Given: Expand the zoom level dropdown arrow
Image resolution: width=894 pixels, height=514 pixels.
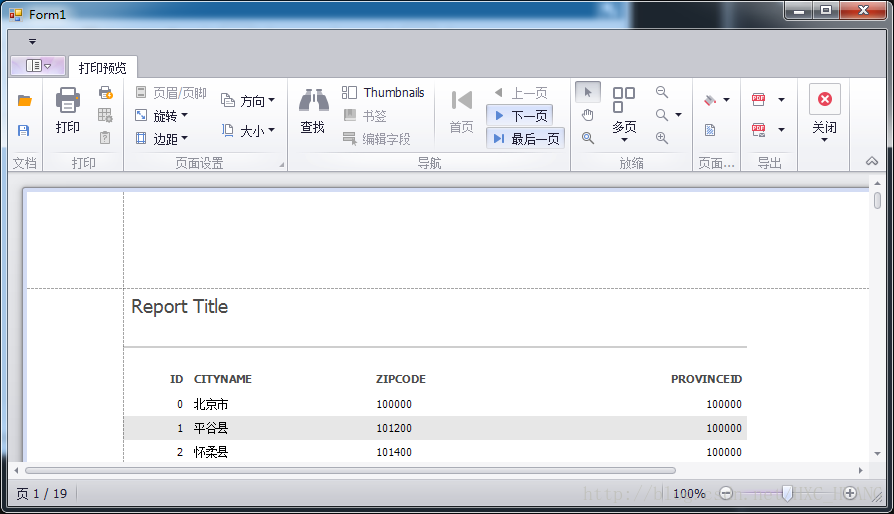Looking at the screenshot, I should [678, 115].
